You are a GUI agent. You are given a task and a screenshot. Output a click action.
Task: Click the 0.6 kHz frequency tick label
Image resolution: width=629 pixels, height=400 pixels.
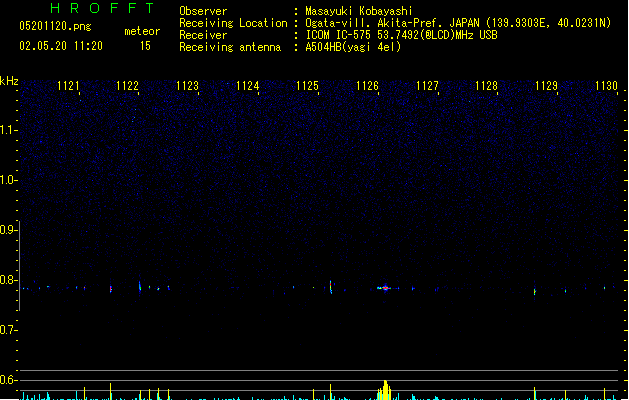point(7,380)
